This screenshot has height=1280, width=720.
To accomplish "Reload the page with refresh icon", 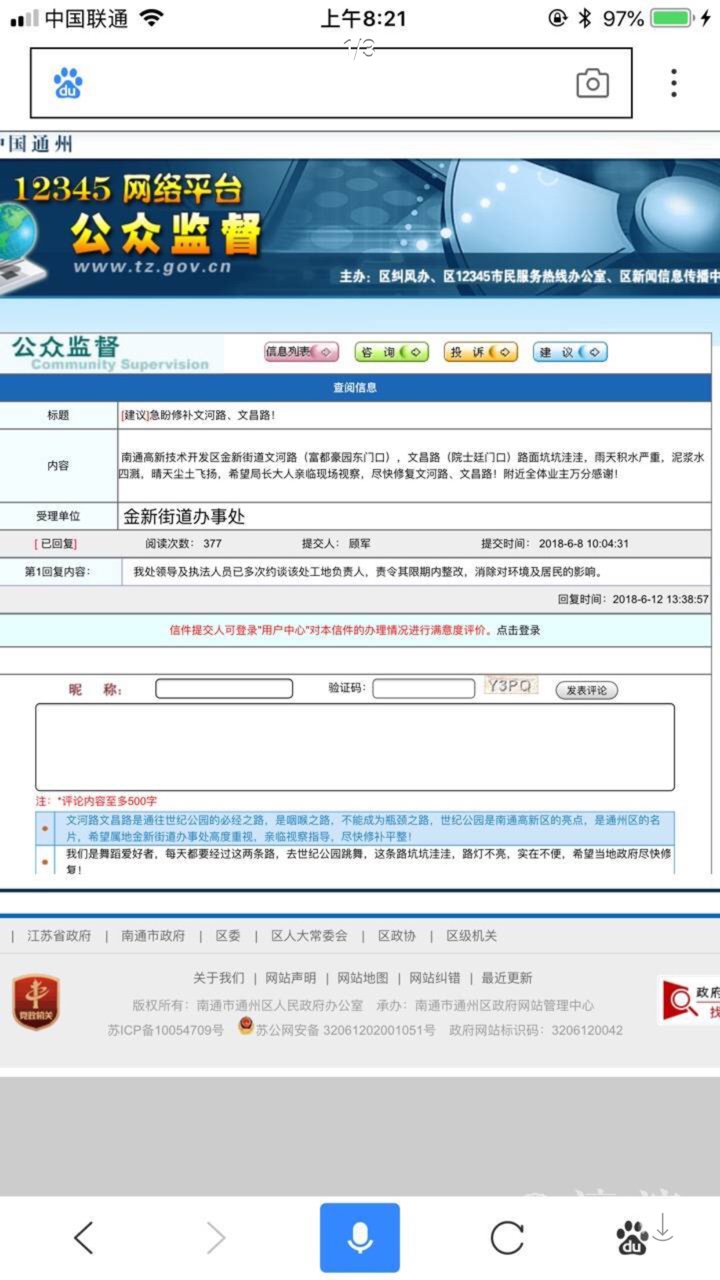I will pos(507,1238).
